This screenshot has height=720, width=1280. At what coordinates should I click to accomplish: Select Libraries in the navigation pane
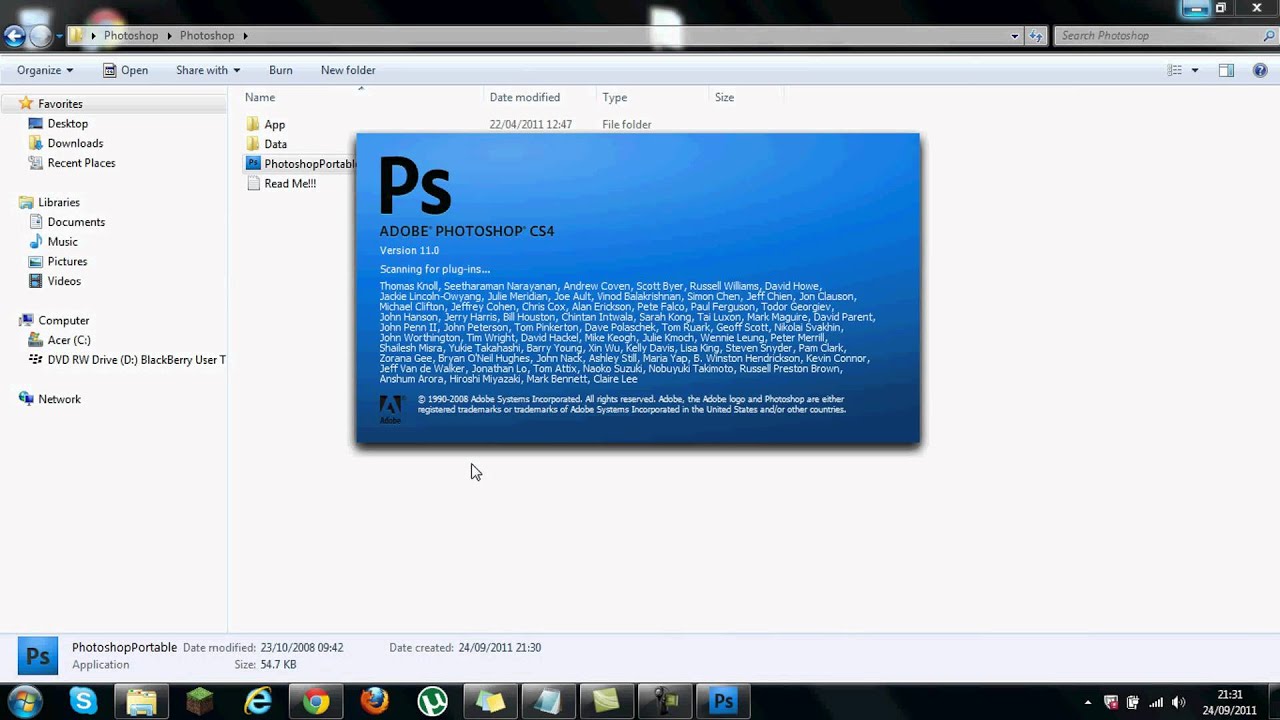59,202
